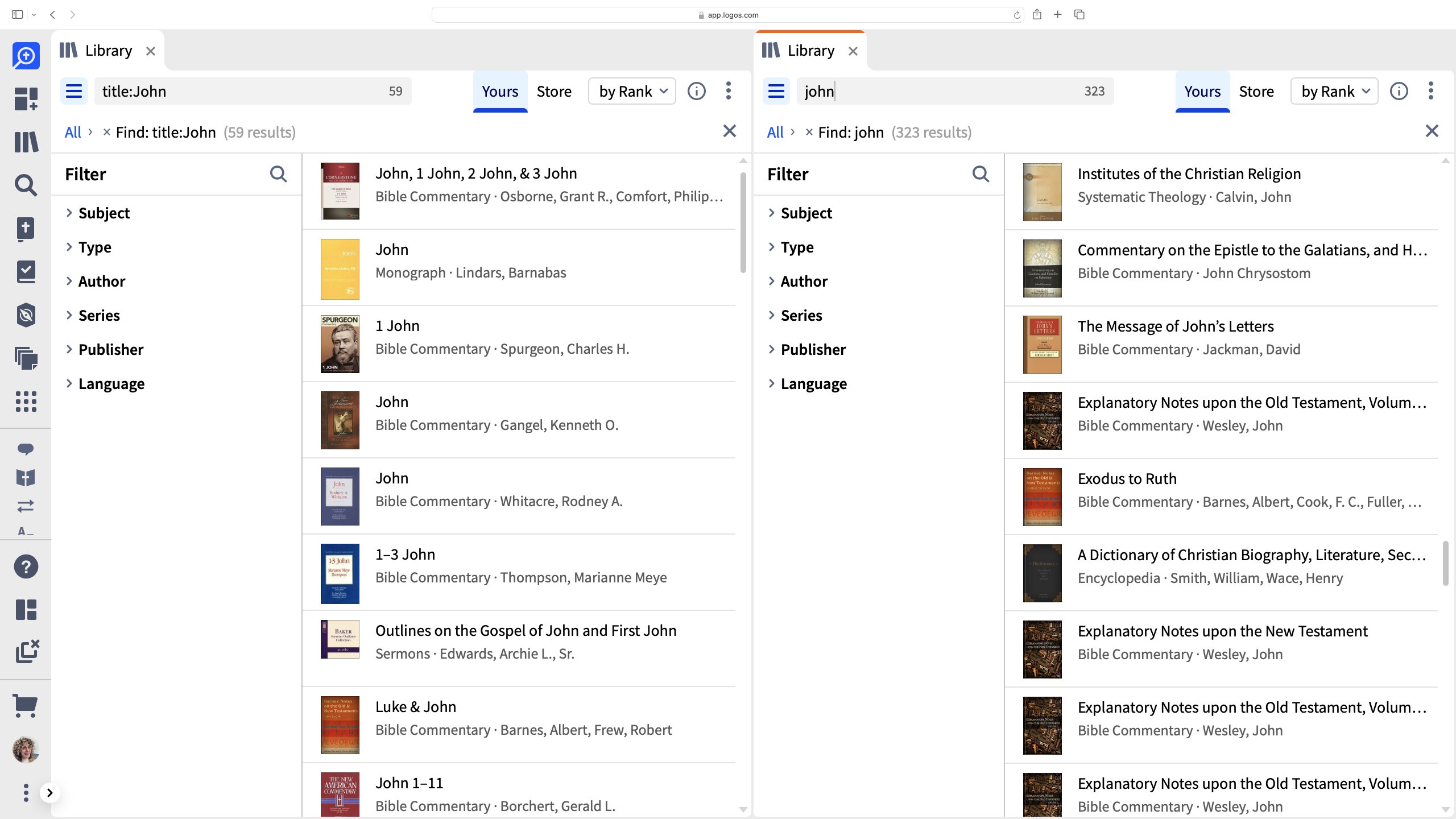Toggle the left Library filter sidebar menu icon
Viewport: 1456px width, 819px height.
click(x=74, y=91)
